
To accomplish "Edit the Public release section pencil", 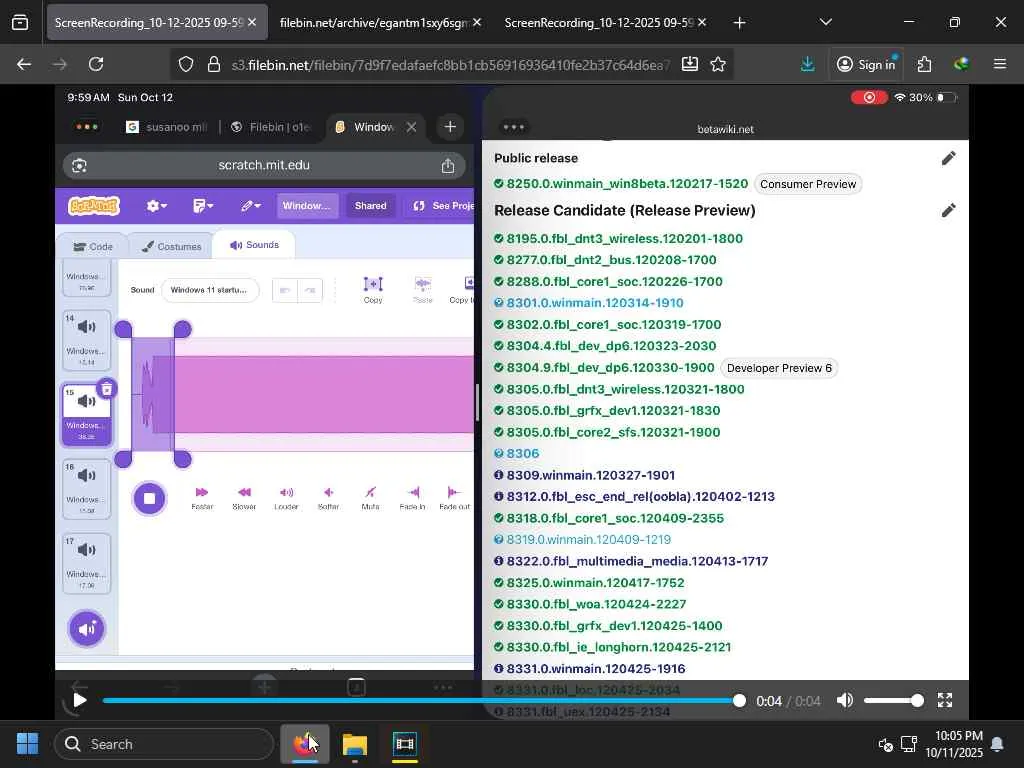I will click(948, 158).
